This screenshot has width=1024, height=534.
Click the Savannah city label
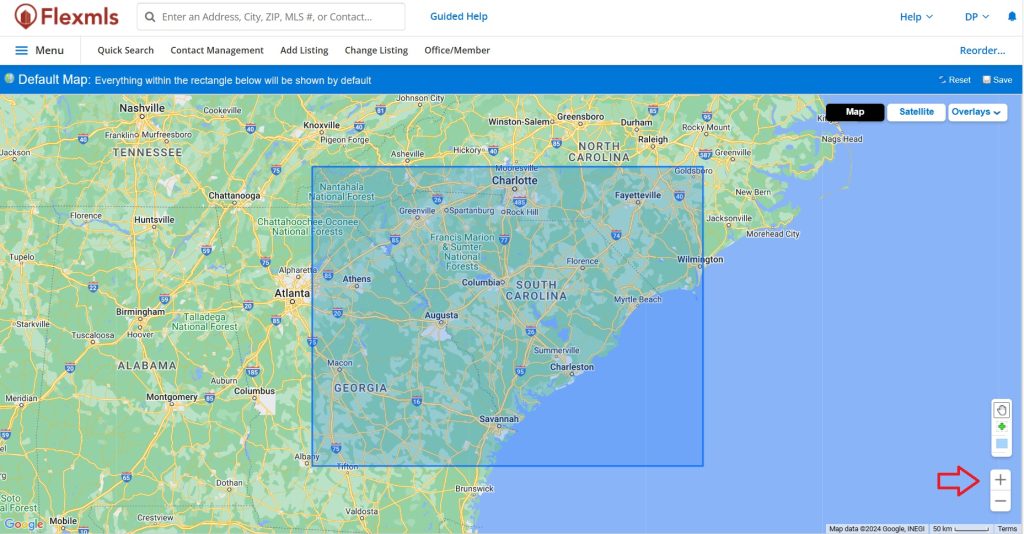pos(499,418)
